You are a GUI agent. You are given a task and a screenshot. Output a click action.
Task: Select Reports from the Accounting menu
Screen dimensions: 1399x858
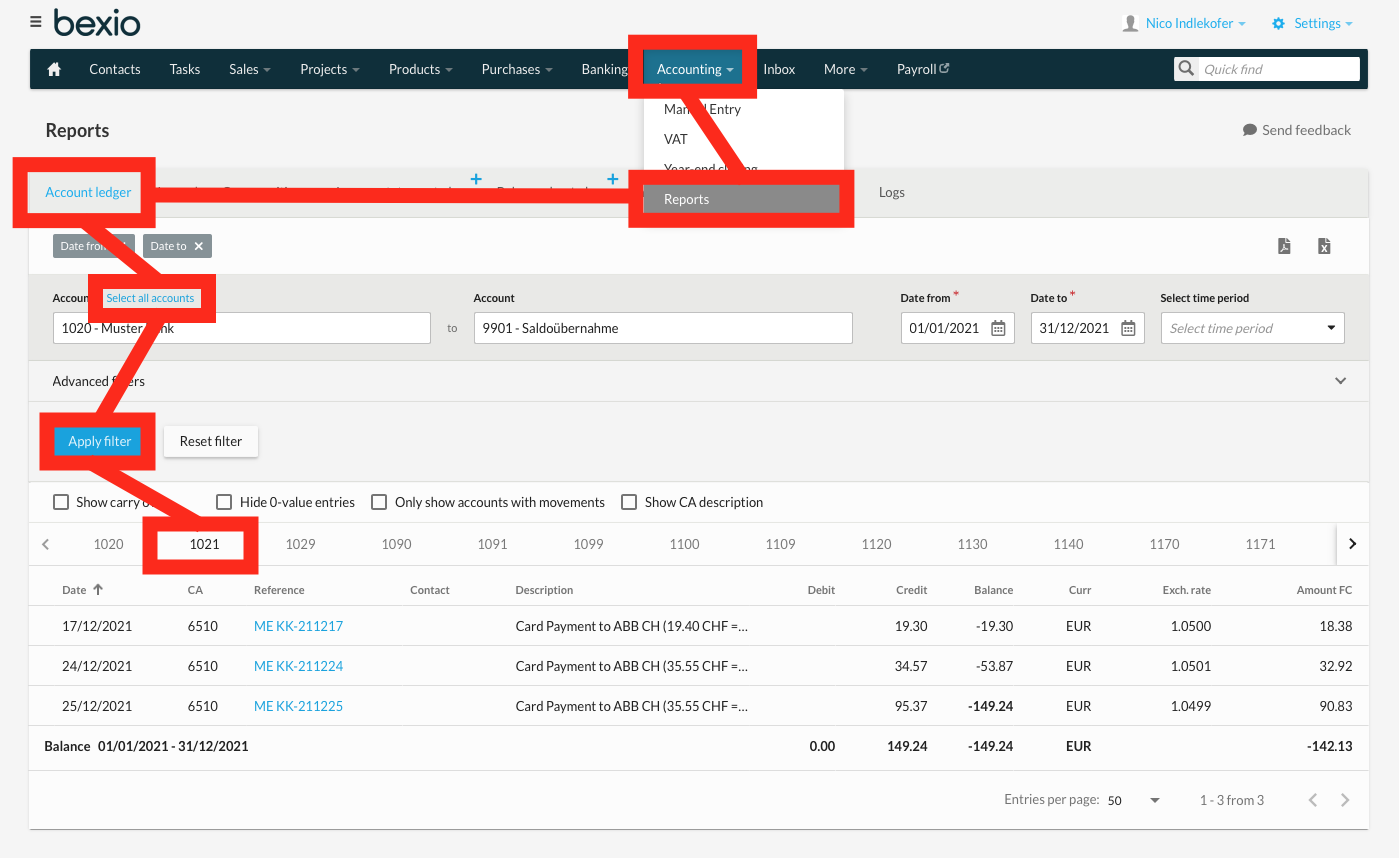tap(740, 198)
